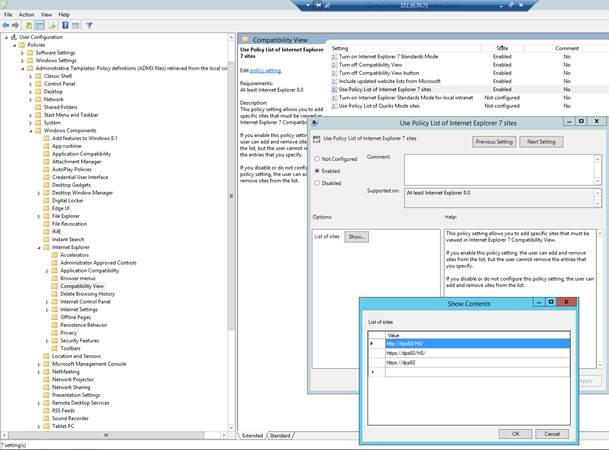The image size is (609, 450).
Task: Expand the NetMeeting tree node
Action: point(39,372)
